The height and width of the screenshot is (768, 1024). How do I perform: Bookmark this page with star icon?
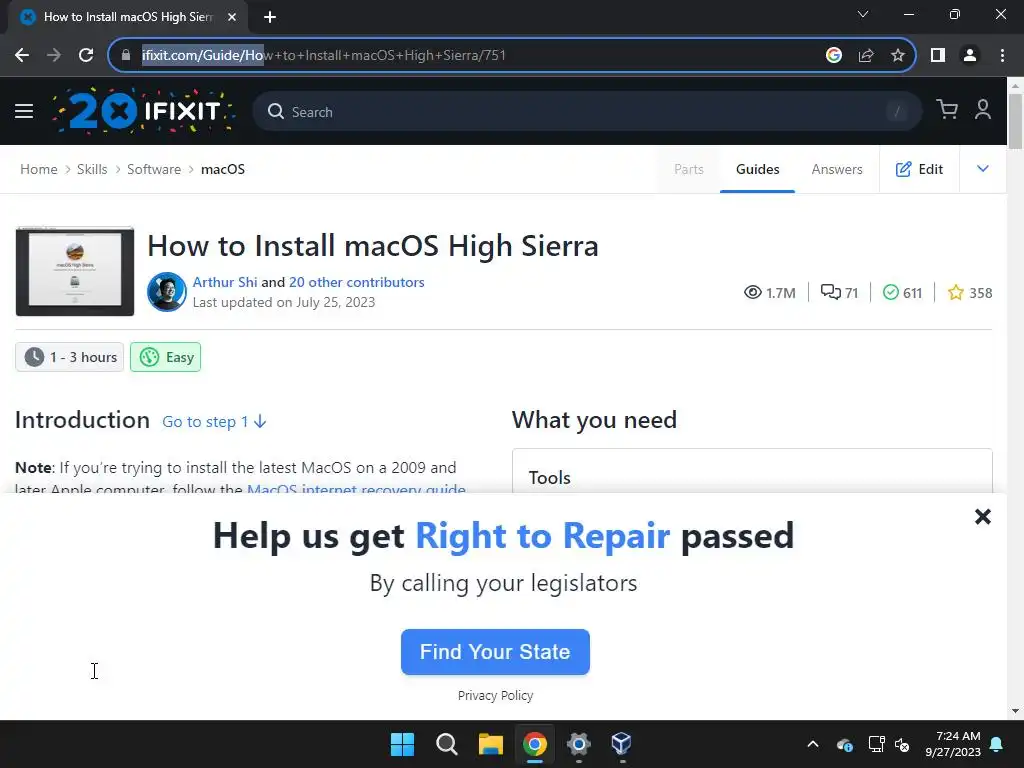[898, 56]
